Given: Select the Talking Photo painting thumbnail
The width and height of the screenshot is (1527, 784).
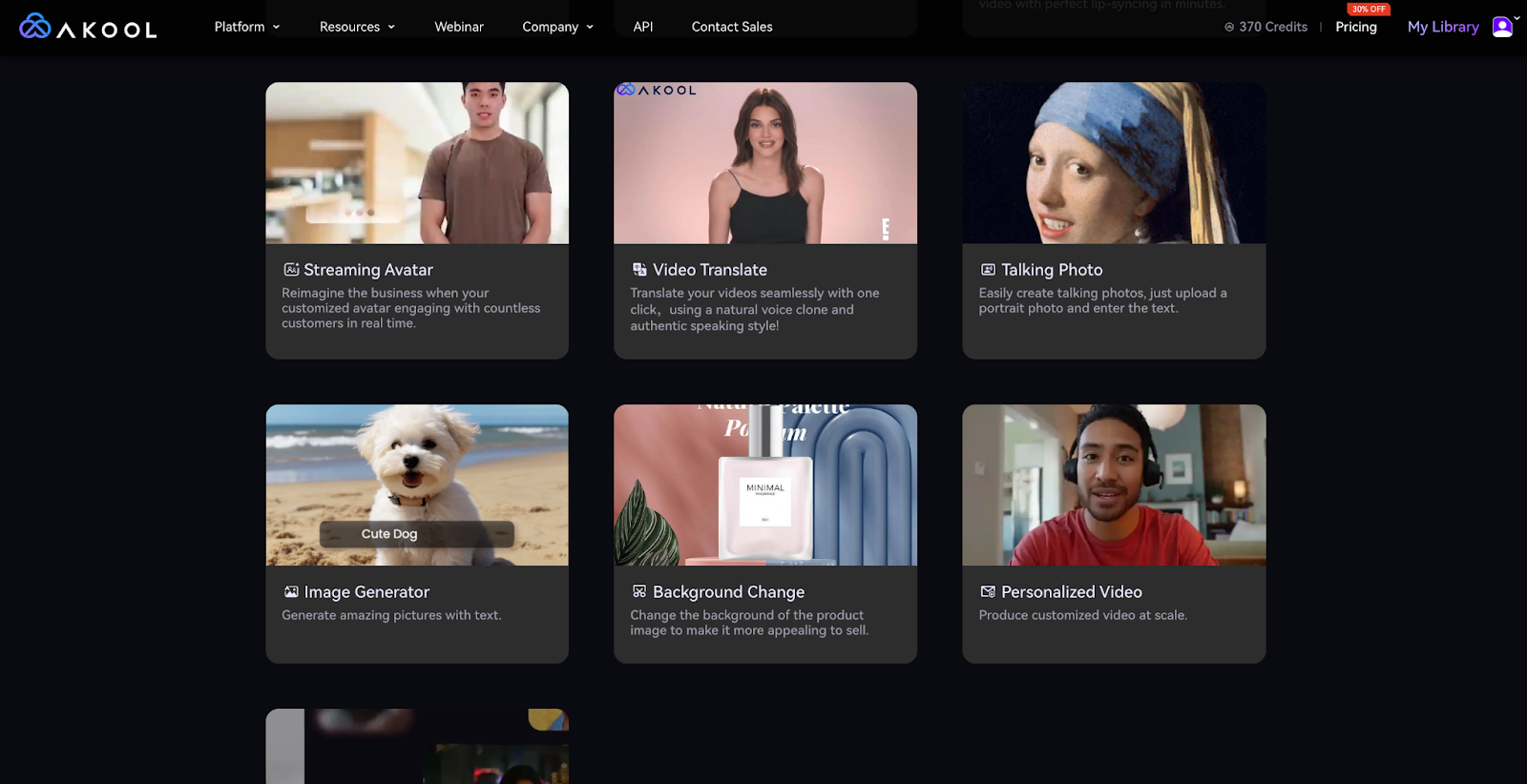Looking at the screenshot, I should [1114, 163].
